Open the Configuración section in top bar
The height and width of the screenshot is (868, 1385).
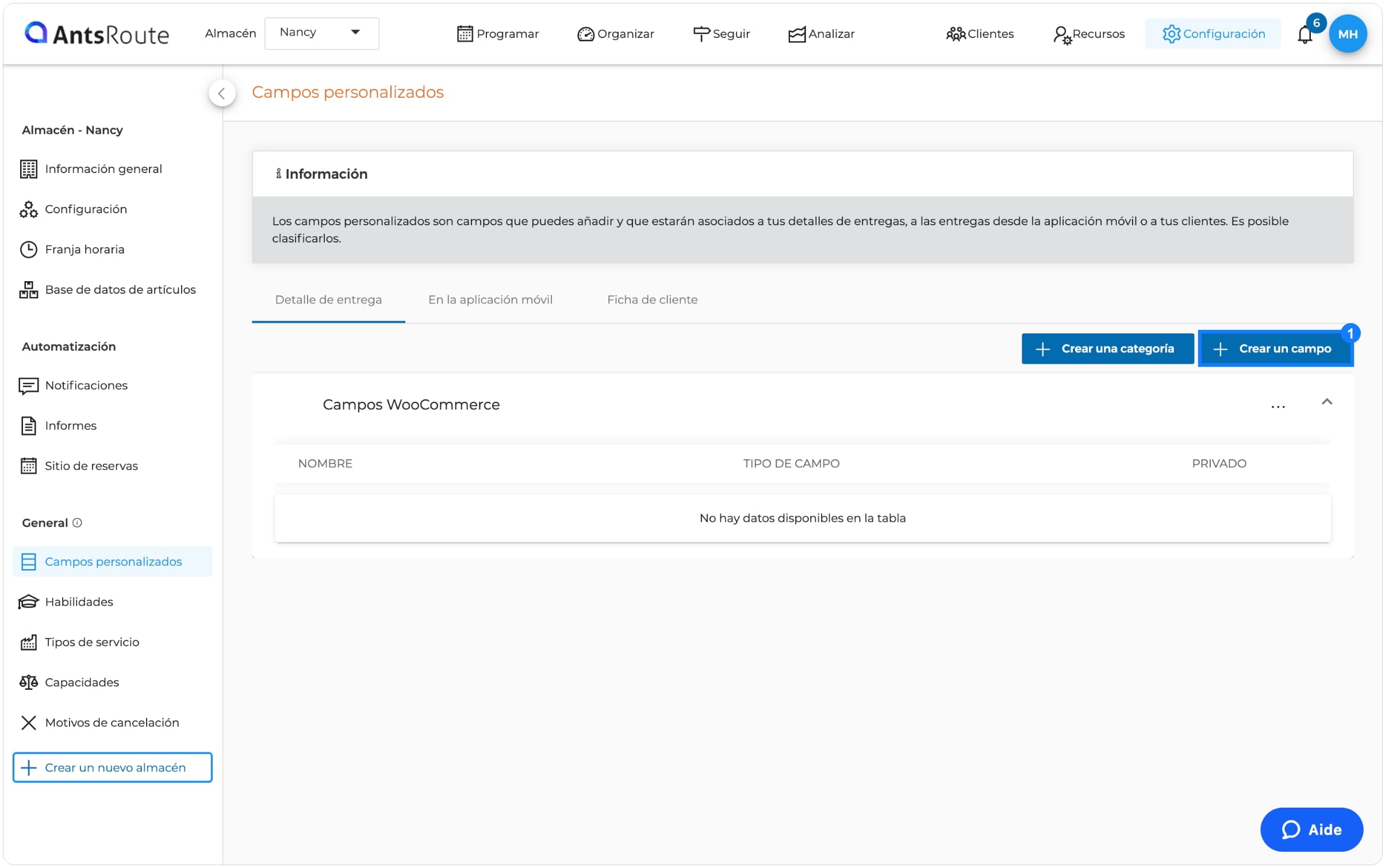pos(1213,34)
